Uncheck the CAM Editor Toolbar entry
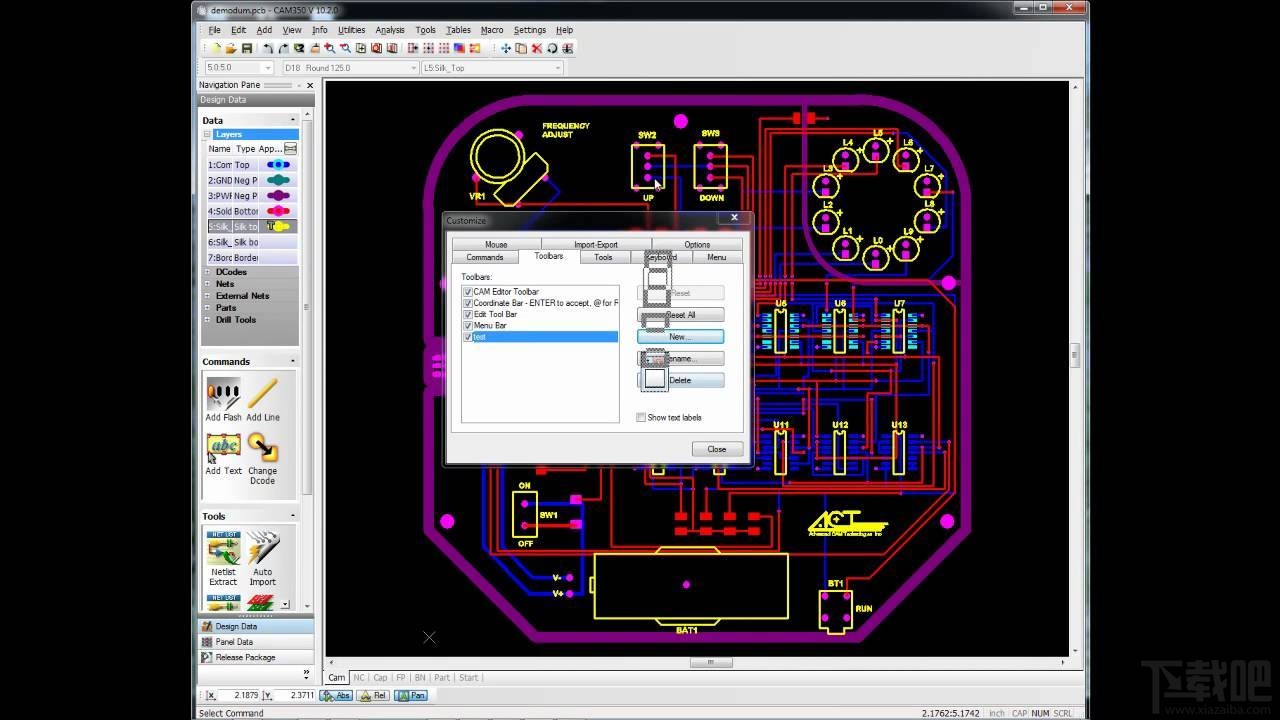The height and width of the screenshot is (720, 1280). coord(467,291)
